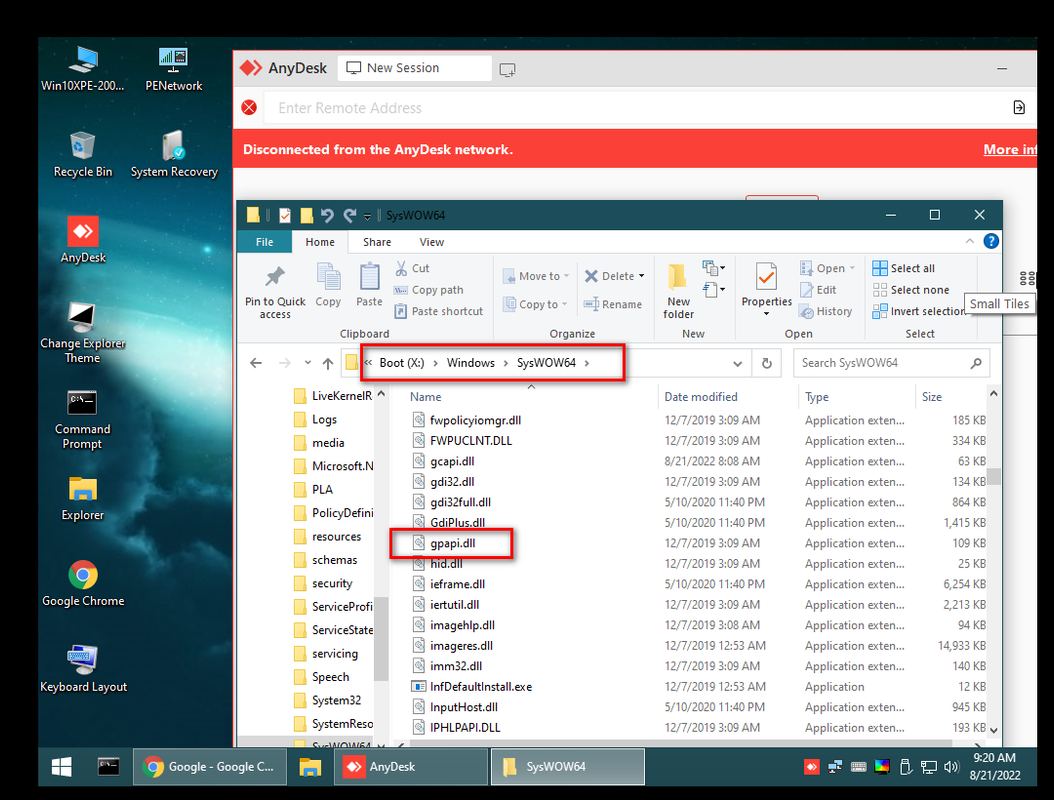
Task: Go back with the navigation arrow
Action: [256, 363]
